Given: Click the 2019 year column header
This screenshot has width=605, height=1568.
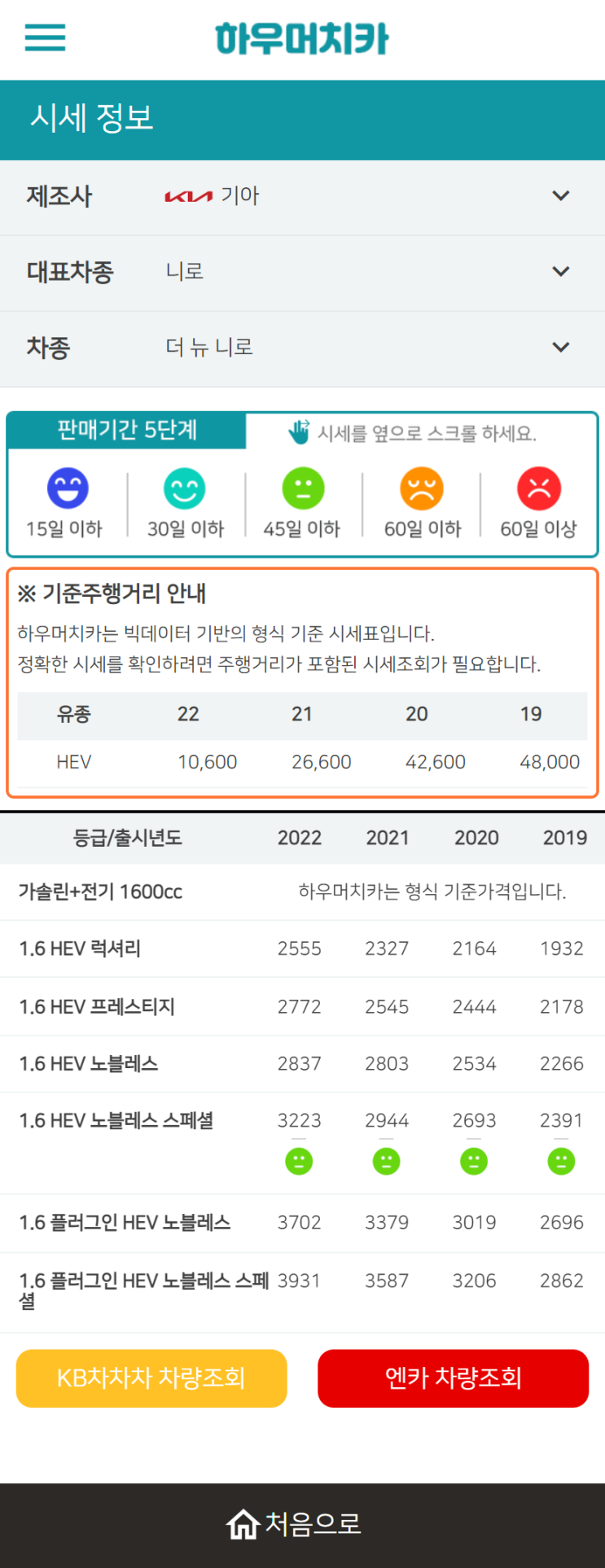Looking at the screenshot, I should pyautogui.click(x=565, y=838).
